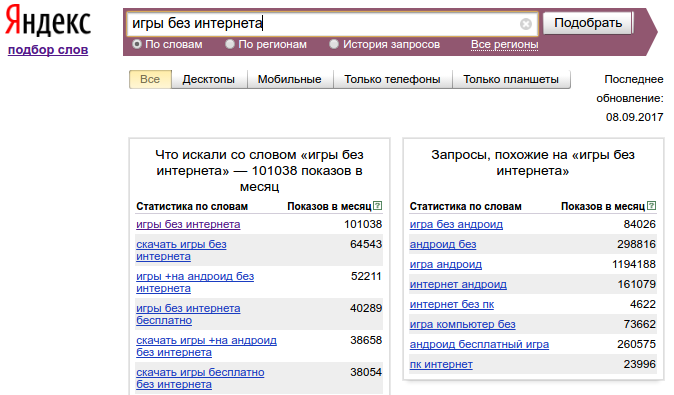Open the 'интернет без пк' similar query
This screenshot has width=674, height=395.
(x=452, y=304)
